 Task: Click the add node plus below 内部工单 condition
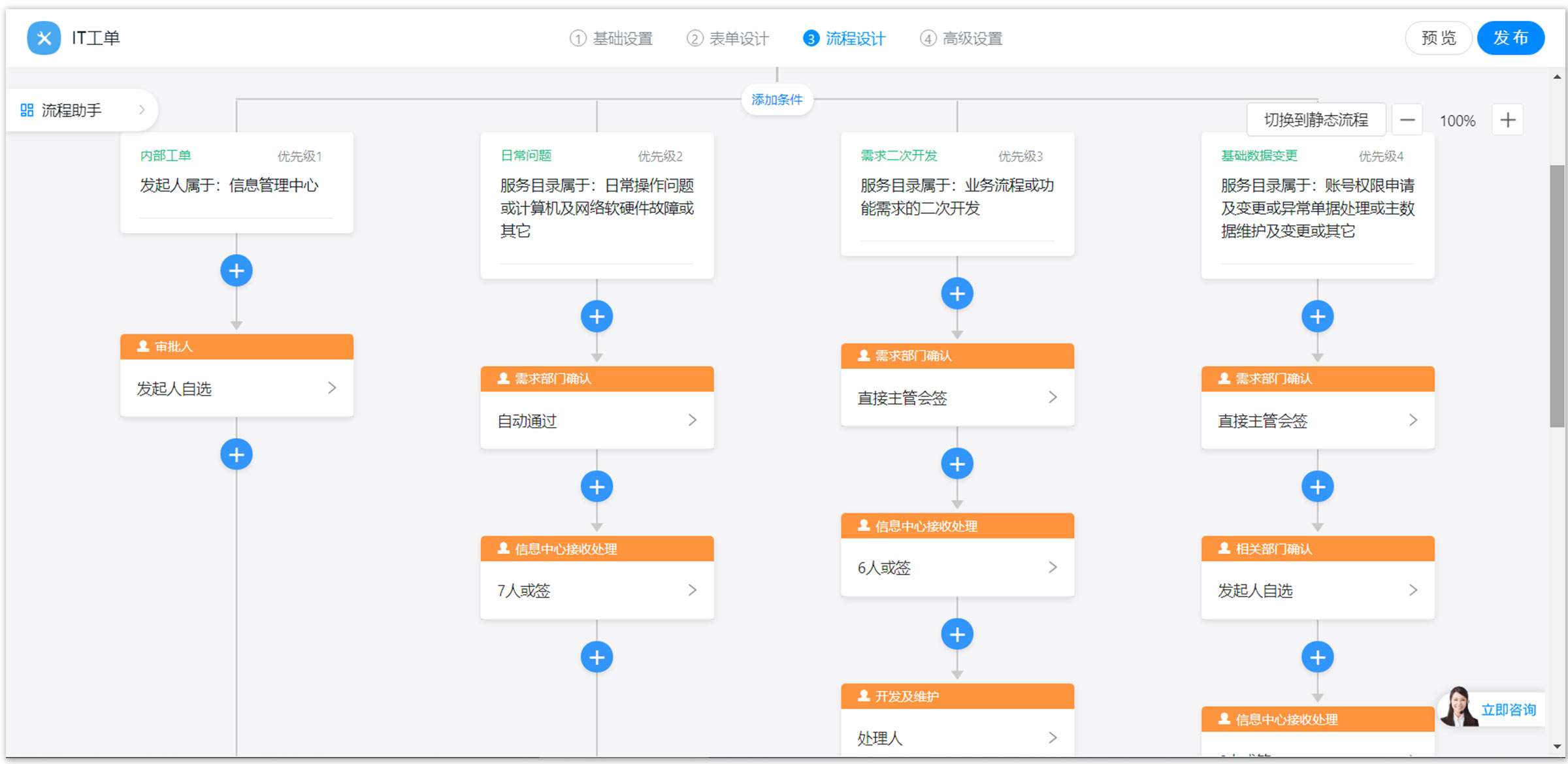pyautogui.click(x=236, y=270)
